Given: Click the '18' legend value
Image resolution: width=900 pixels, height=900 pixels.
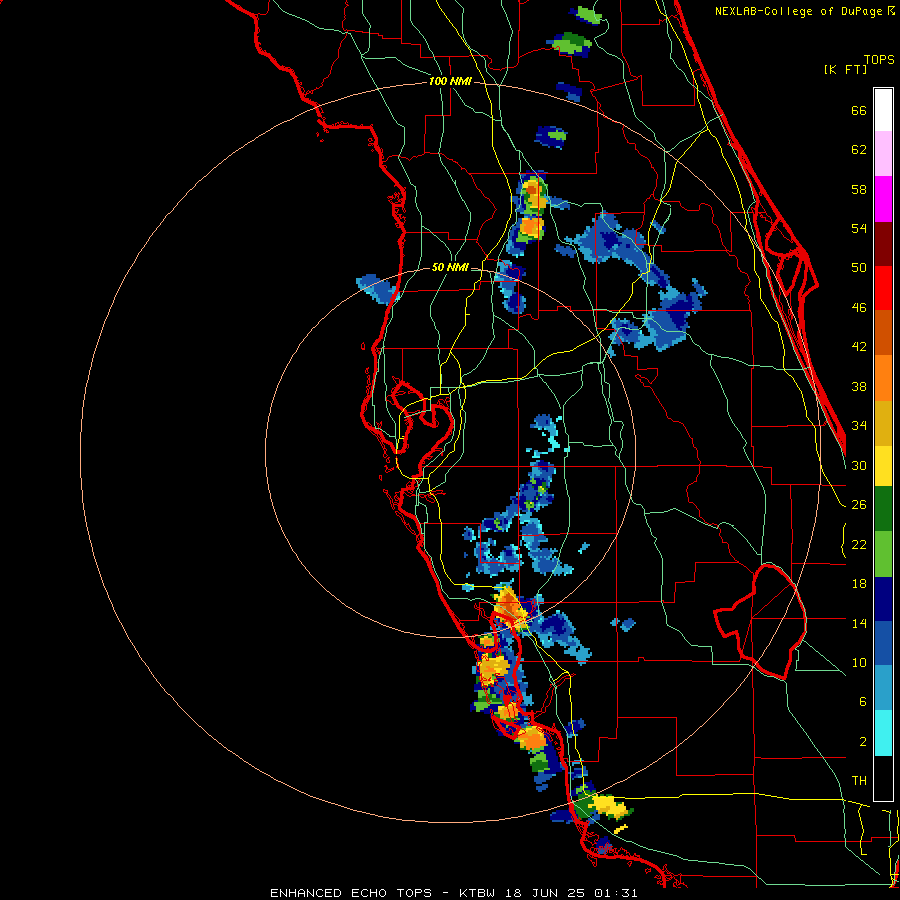Looking at the screenshot, I should (859, 584).
